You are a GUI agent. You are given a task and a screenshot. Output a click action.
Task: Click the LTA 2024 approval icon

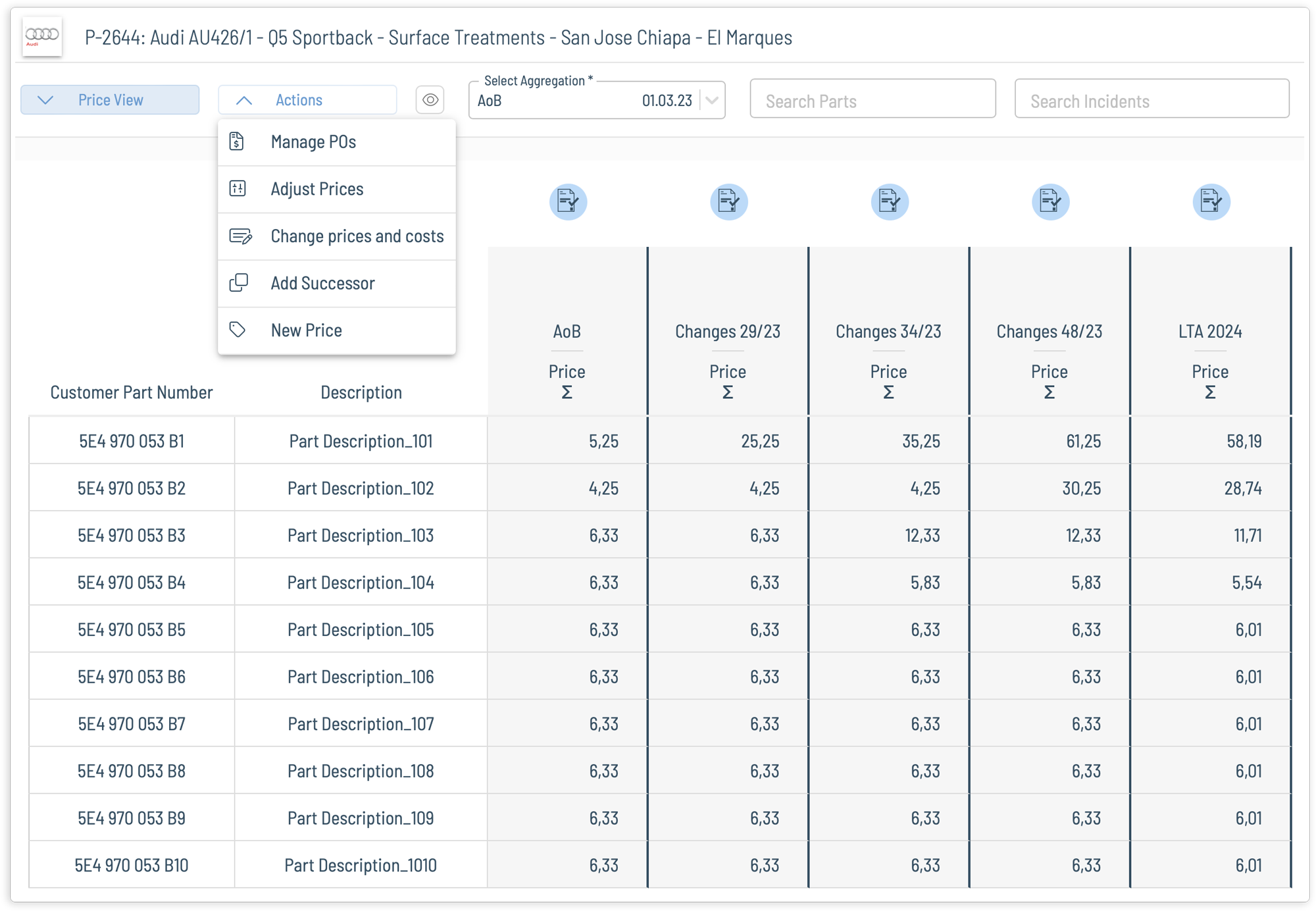[x=1211, y=201]
